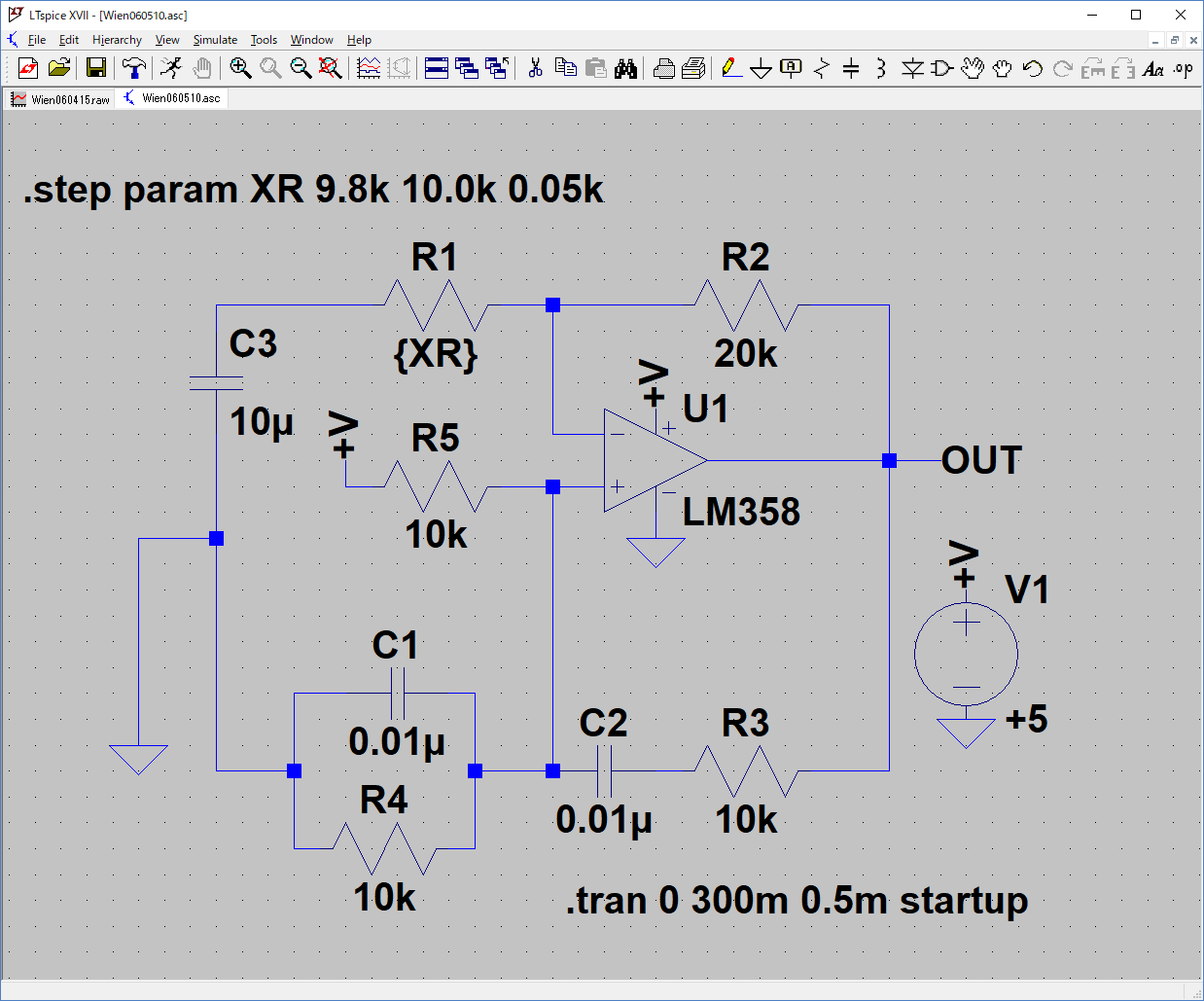Select the scissors Cut tool
Viewport: 1204px width, 1001px height.
pos(535,68)
